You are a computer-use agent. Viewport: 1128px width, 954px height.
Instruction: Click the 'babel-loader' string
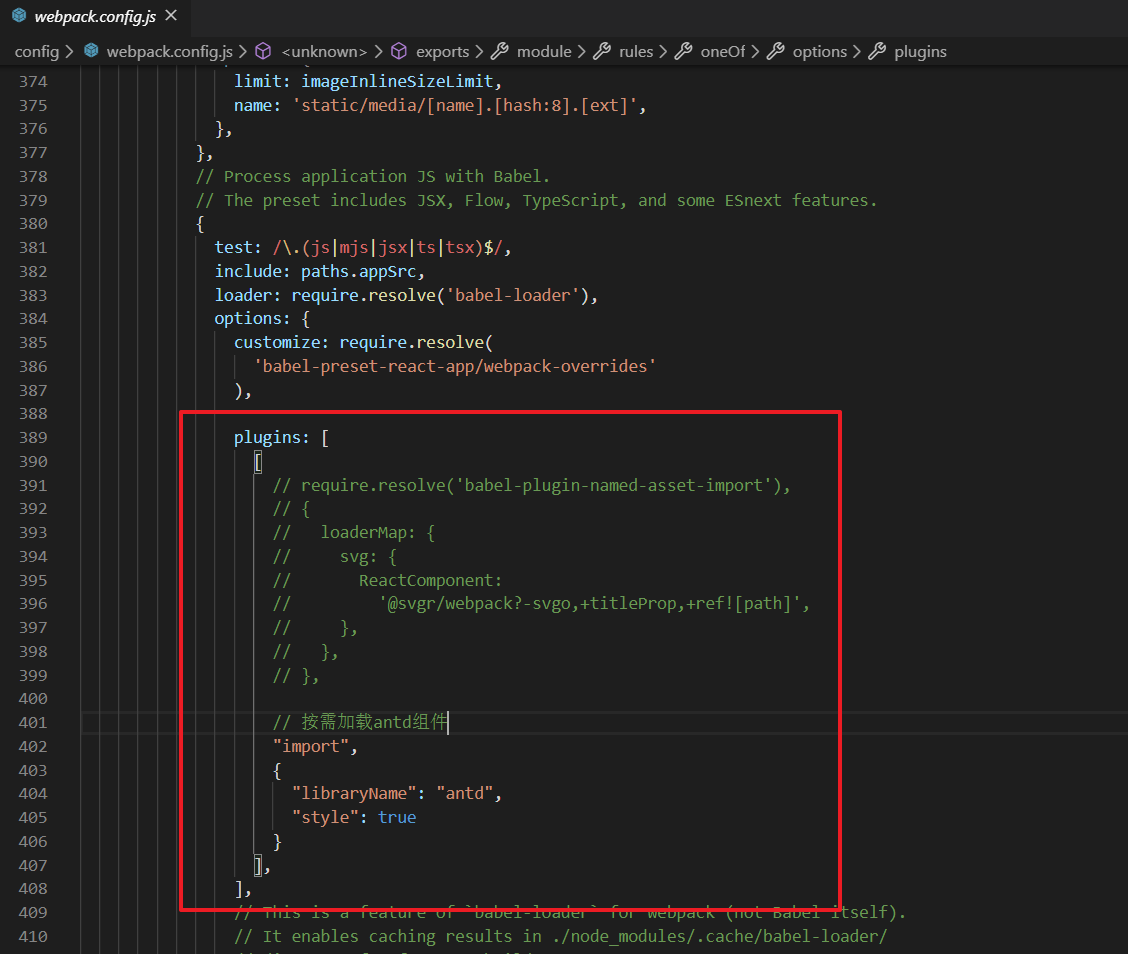pos(512,295)
